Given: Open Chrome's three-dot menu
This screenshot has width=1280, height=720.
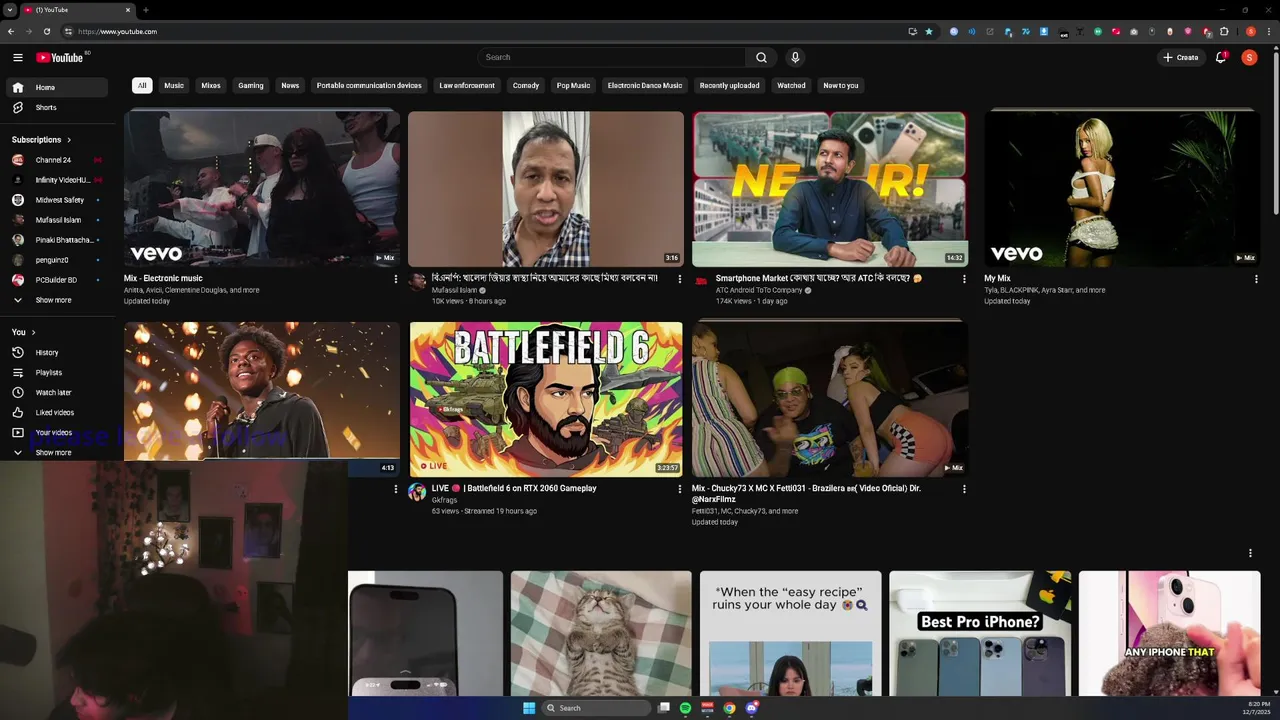Looking at the screenshot, I should [1268, 31].
